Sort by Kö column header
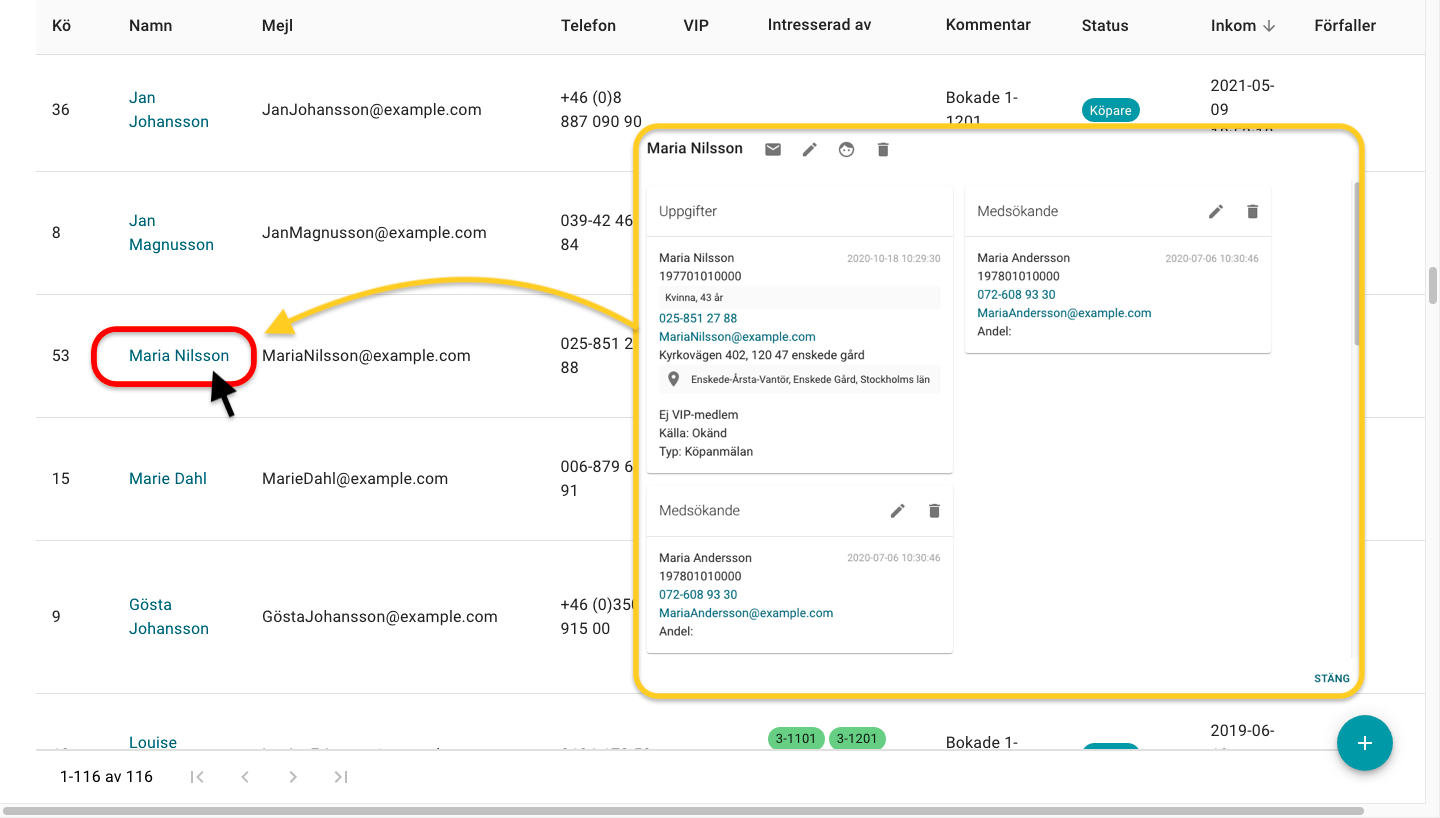The image size is (1440, 818). [61, 25]
